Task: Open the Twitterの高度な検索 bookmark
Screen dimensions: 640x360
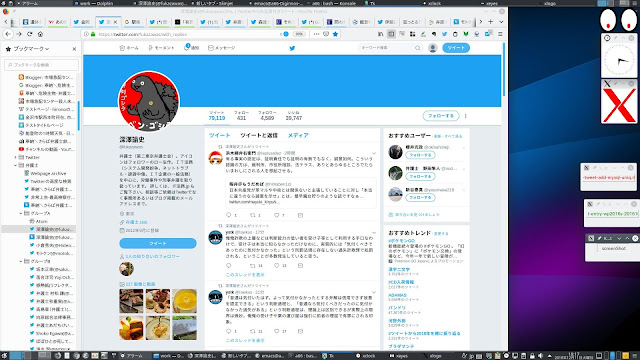Action: pos(48,181)
